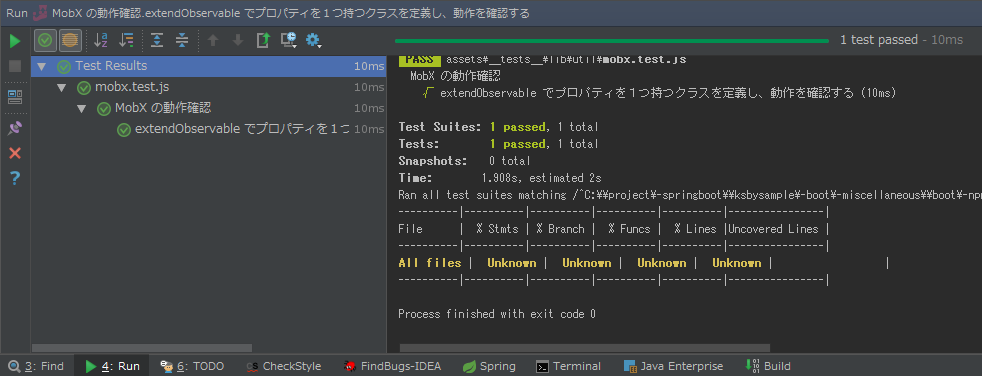Screen dimensions: 982x376
Task: Click passed icon beside mobx.test.js
Action: [84, 88]
